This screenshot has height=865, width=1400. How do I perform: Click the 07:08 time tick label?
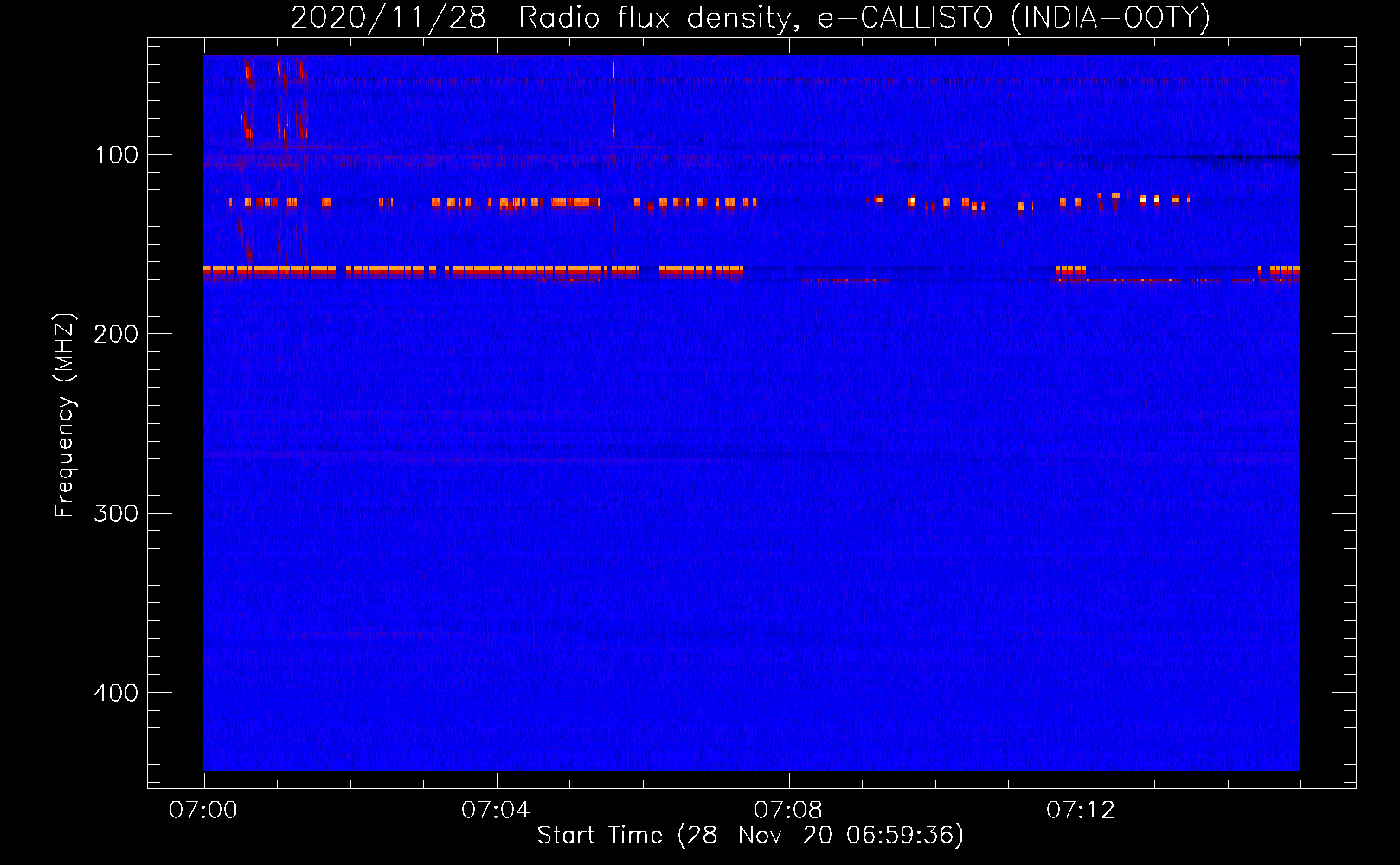pyautogui.click(x=788, y=810)
